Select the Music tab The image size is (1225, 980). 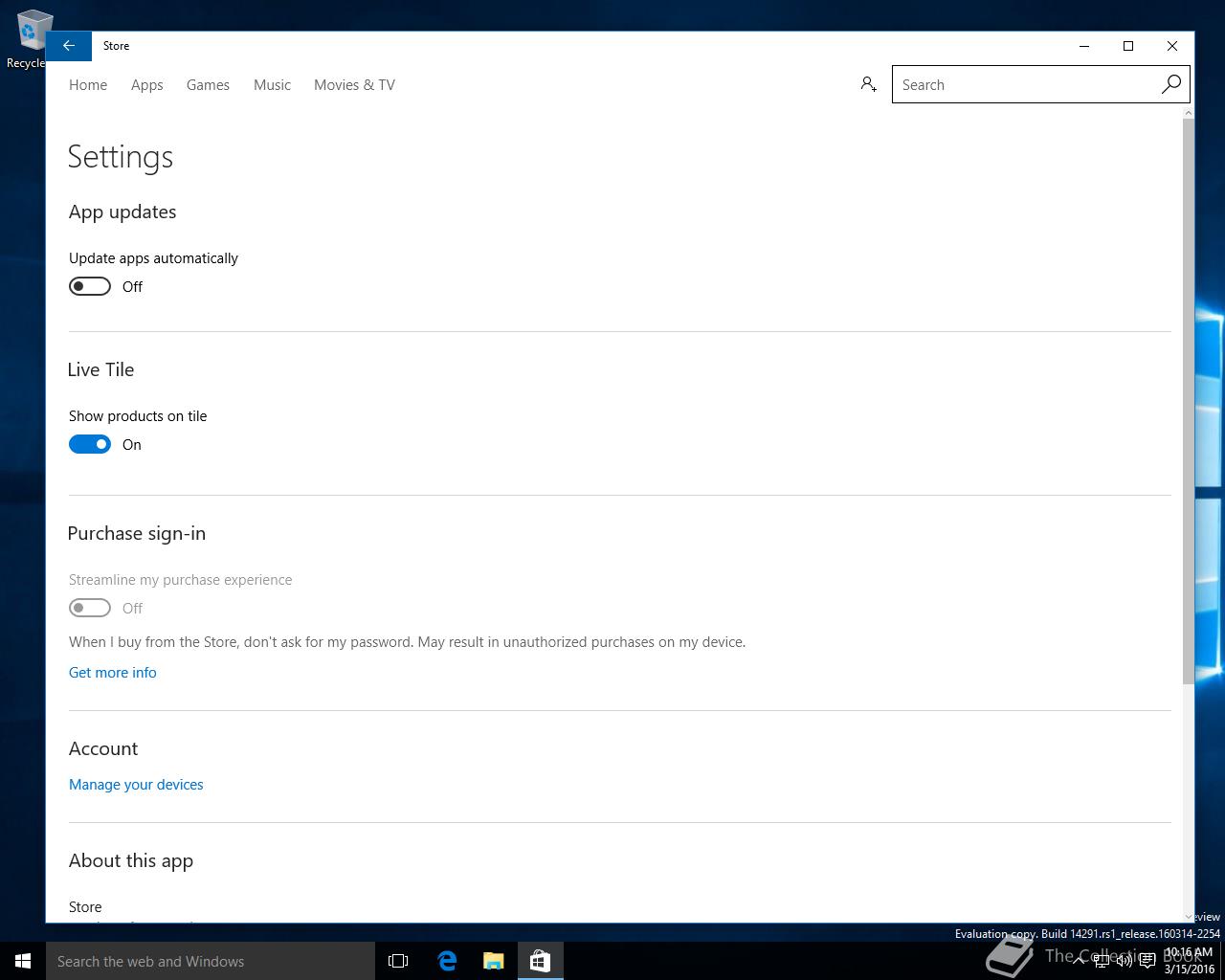(x=272, y=84)
